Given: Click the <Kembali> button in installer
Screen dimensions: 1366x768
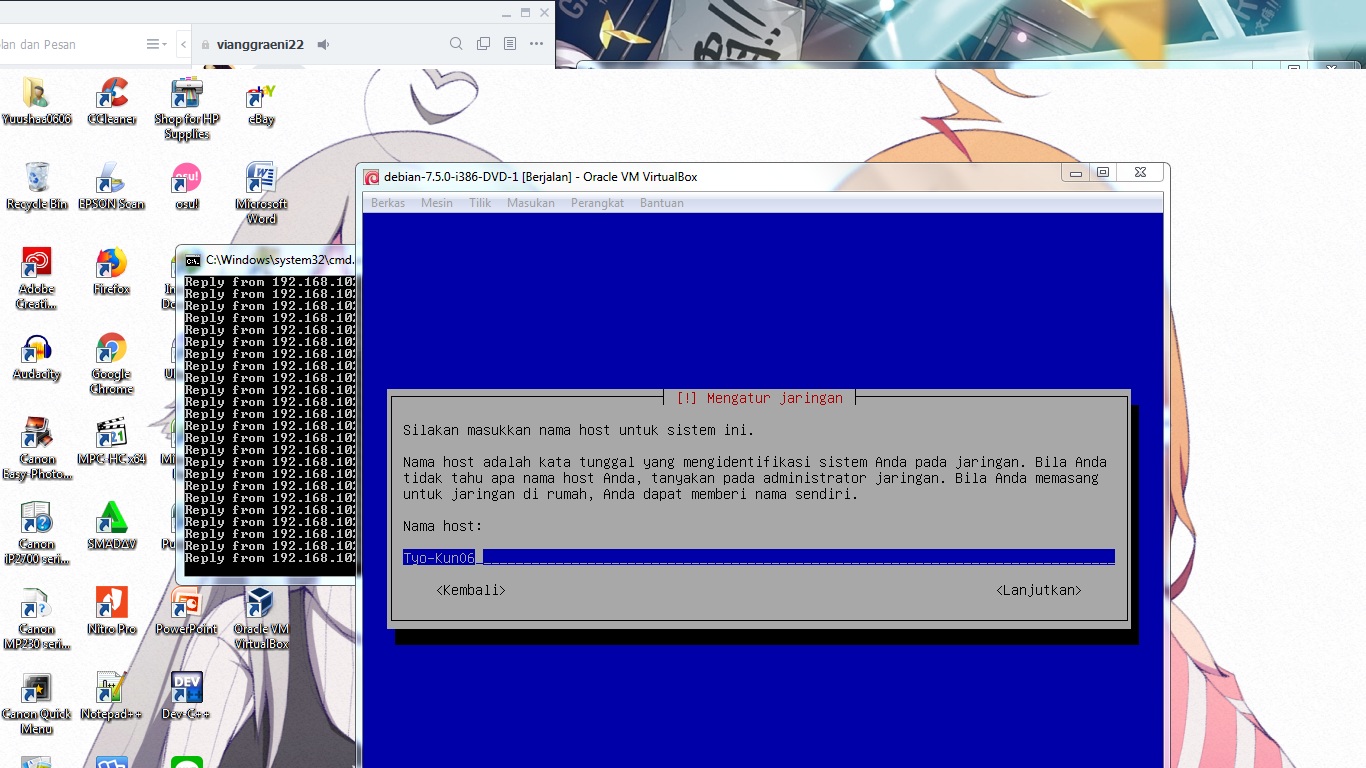Looking at the screenshot, I should [x=471, y=590].
